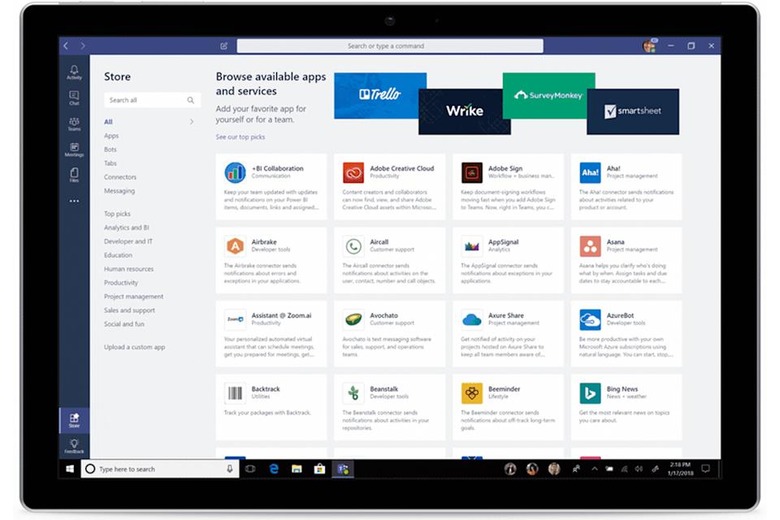This screenshot has height=520, width=780.
Task: Click Upload a custom app
Action: (134, 347)
